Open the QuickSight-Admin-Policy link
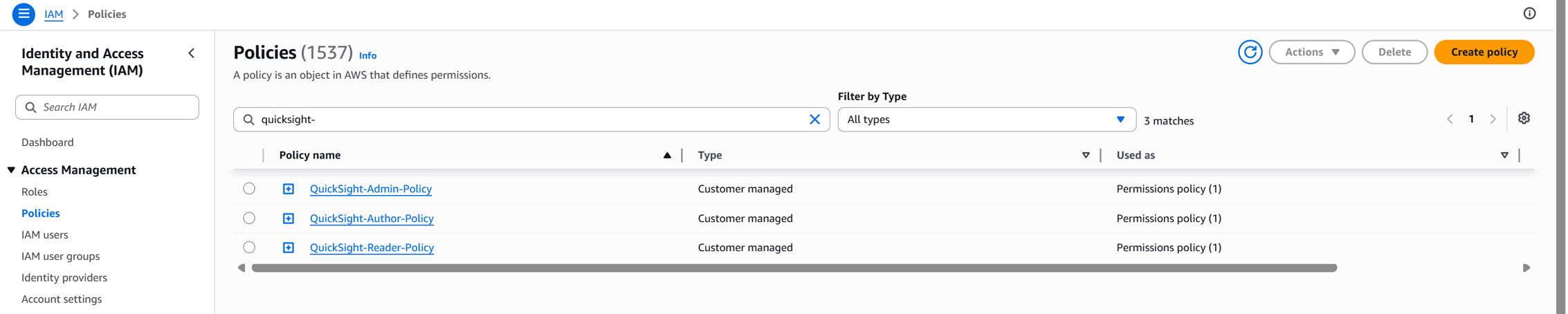Viewport: 1568px width, 314px height. point(370,189)
